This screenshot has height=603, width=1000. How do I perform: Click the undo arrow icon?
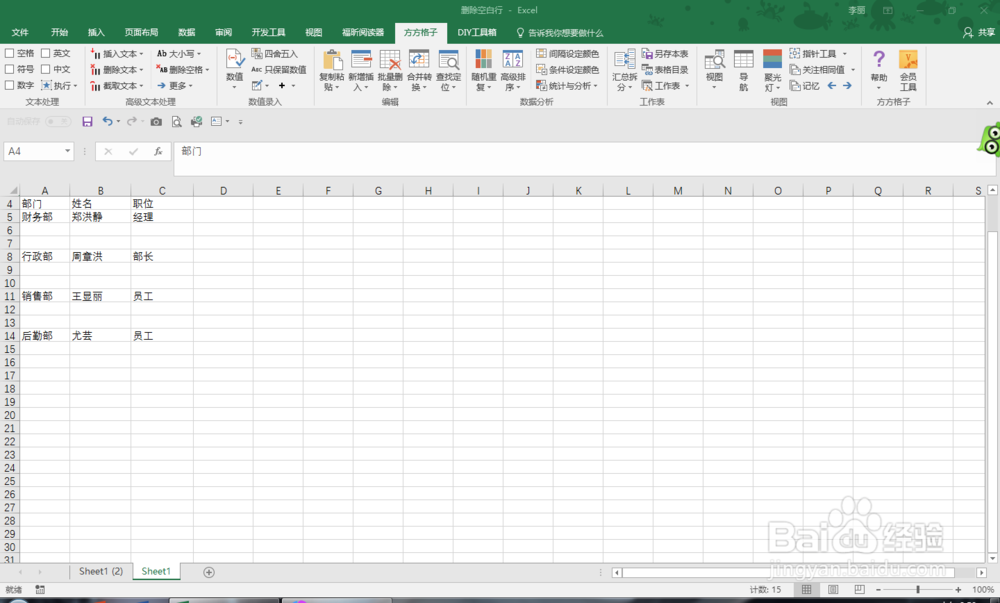[x=107, y=121]
